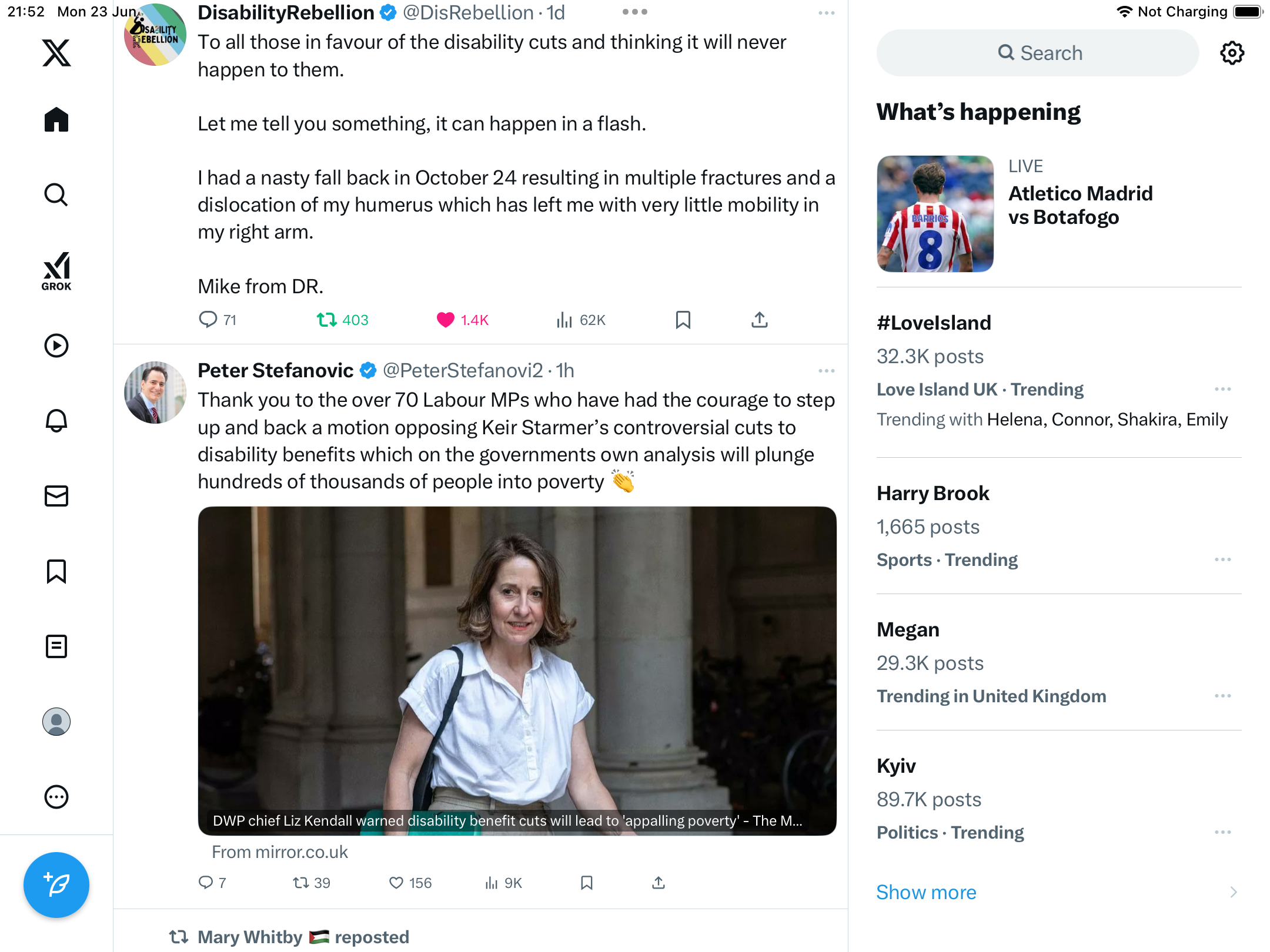Go to the Home feed icon
This screenshot has height=952, width=1270.
56,119
